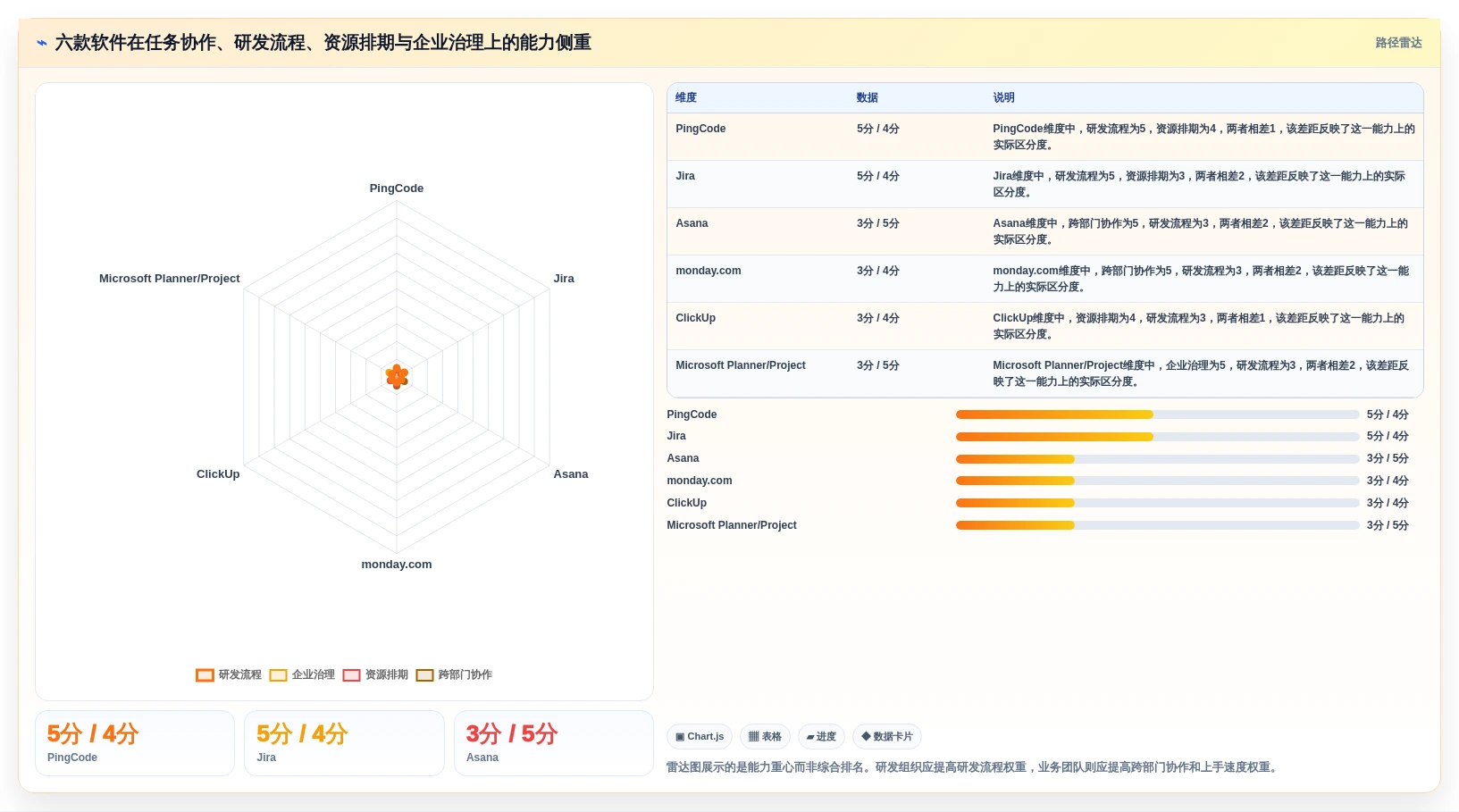Image resolution: width=1459 pixels, height=812 pixels.
Task: Click the PingCode progress bar
Action: [x=1157, y=414]
